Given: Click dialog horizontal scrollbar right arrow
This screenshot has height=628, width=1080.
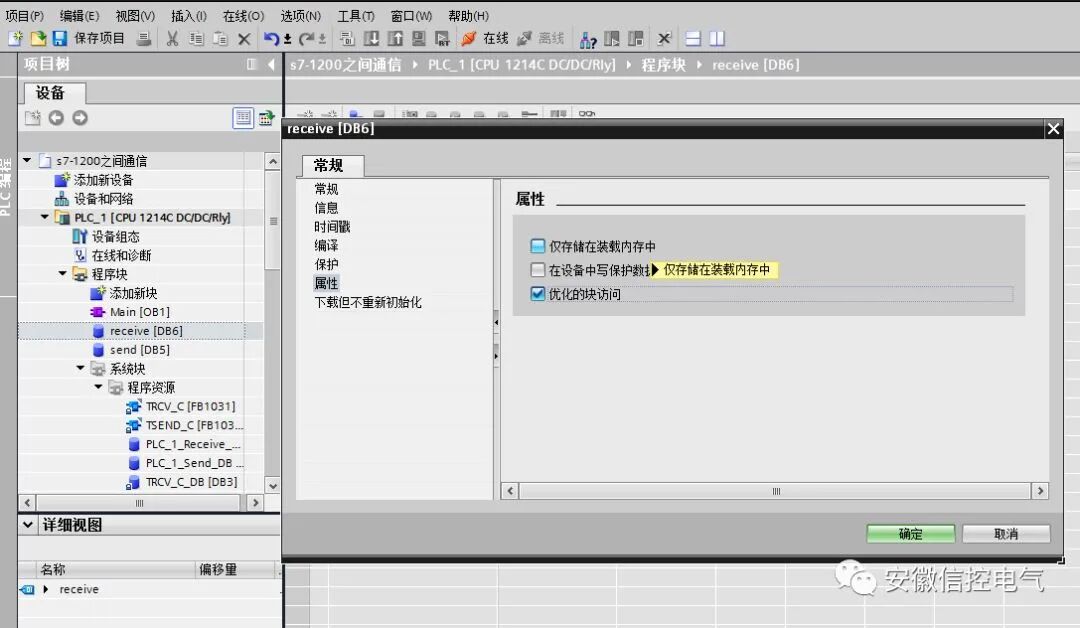Looking at the screenshot, I should (x=1040, y=491).
